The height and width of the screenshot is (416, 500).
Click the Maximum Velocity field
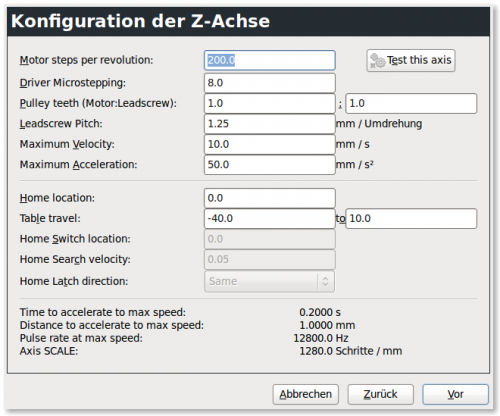(x=270, y=144)
